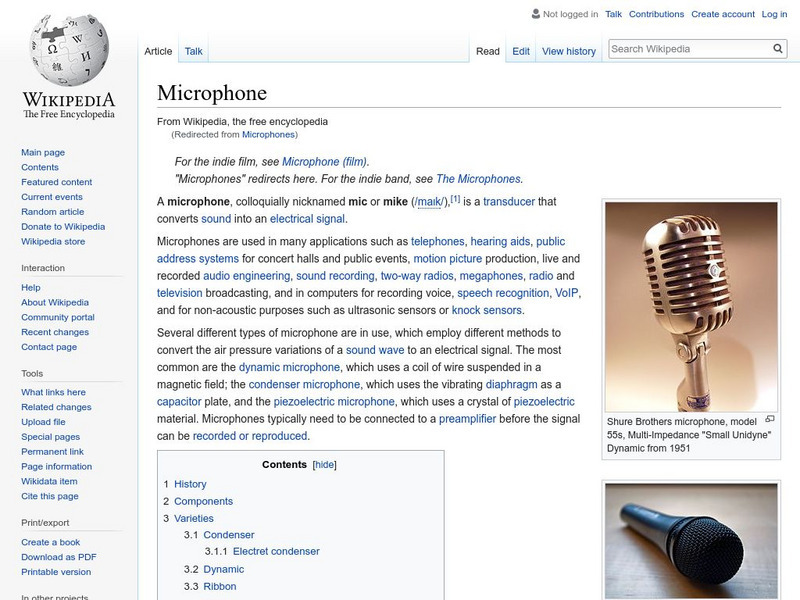The width and height of the screenshot is (800, 600).
Task: Click Upload file
Action: (x=43, y=421)
